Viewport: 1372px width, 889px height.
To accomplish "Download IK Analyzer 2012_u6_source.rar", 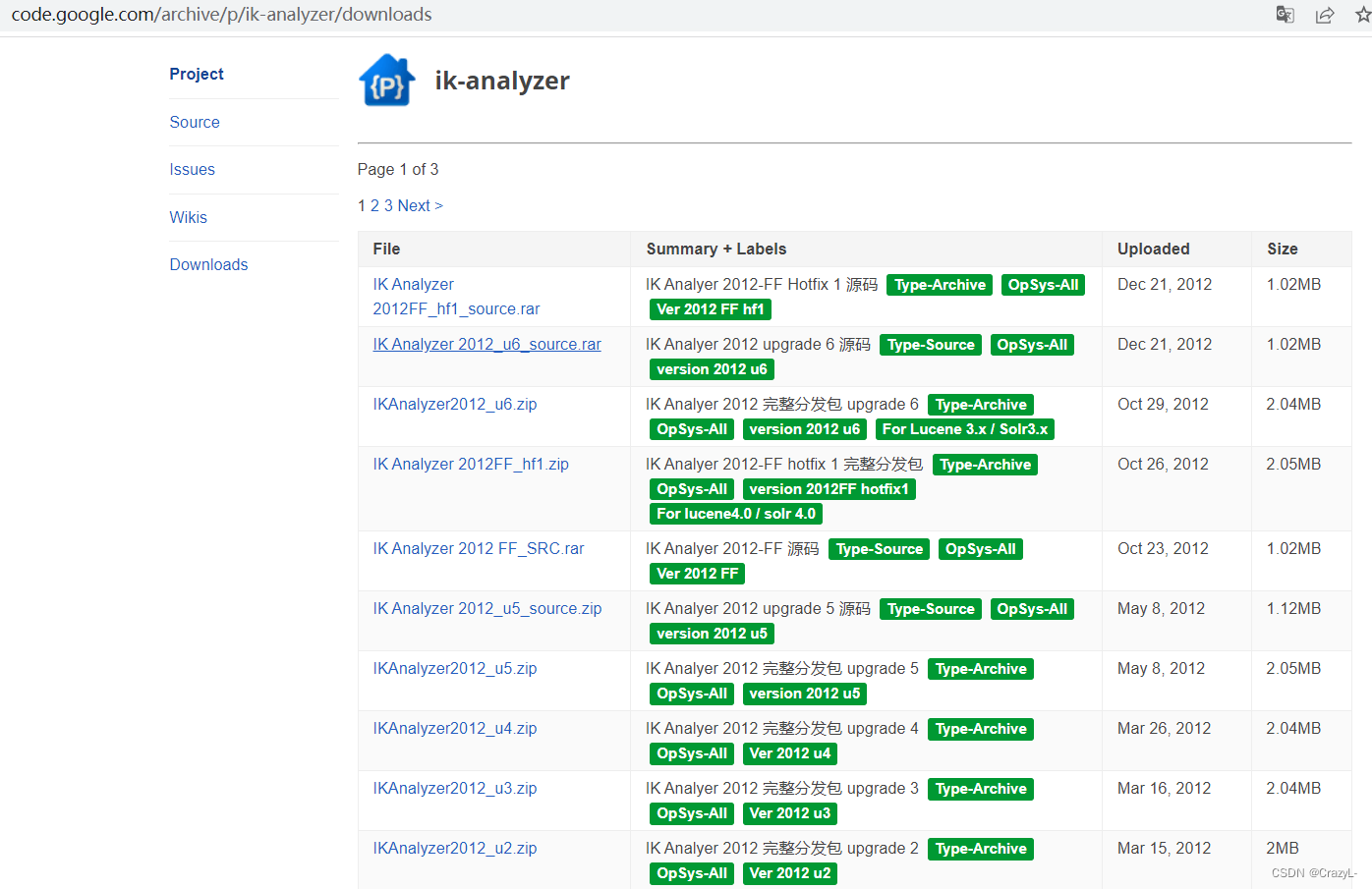I will [486, 344].
